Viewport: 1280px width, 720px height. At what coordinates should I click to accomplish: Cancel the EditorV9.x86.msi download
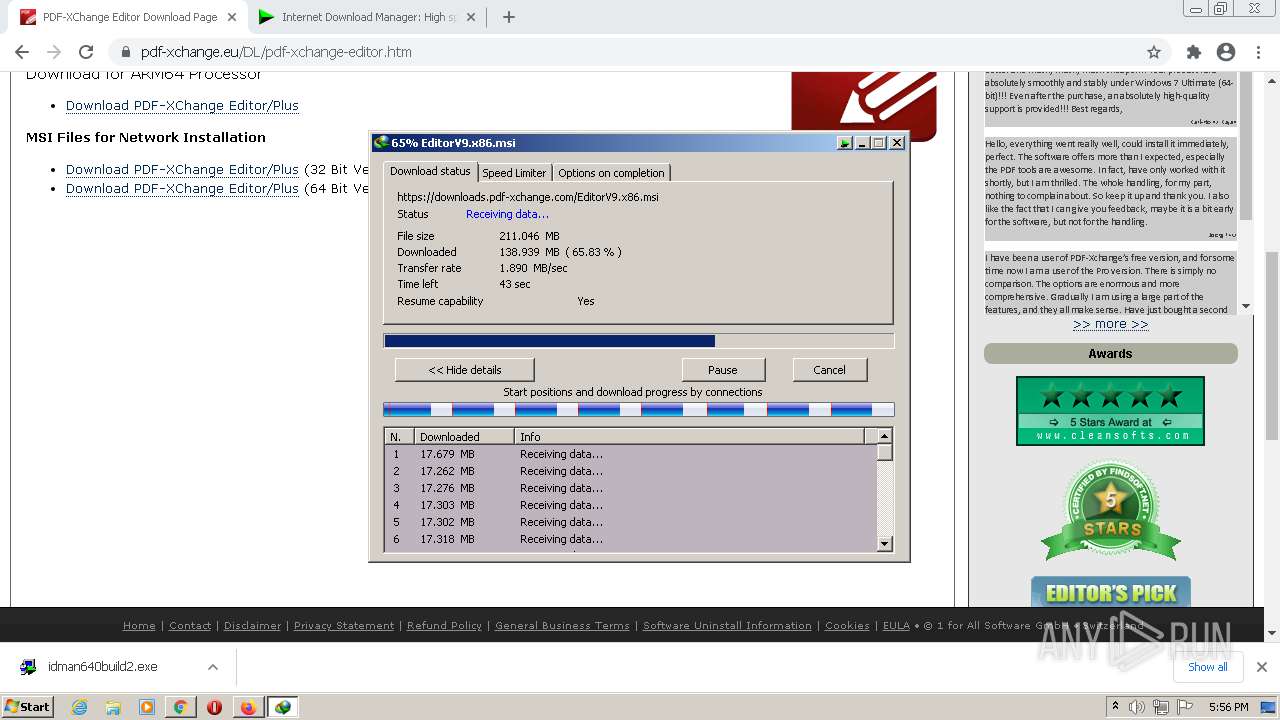tap(829, 370)
